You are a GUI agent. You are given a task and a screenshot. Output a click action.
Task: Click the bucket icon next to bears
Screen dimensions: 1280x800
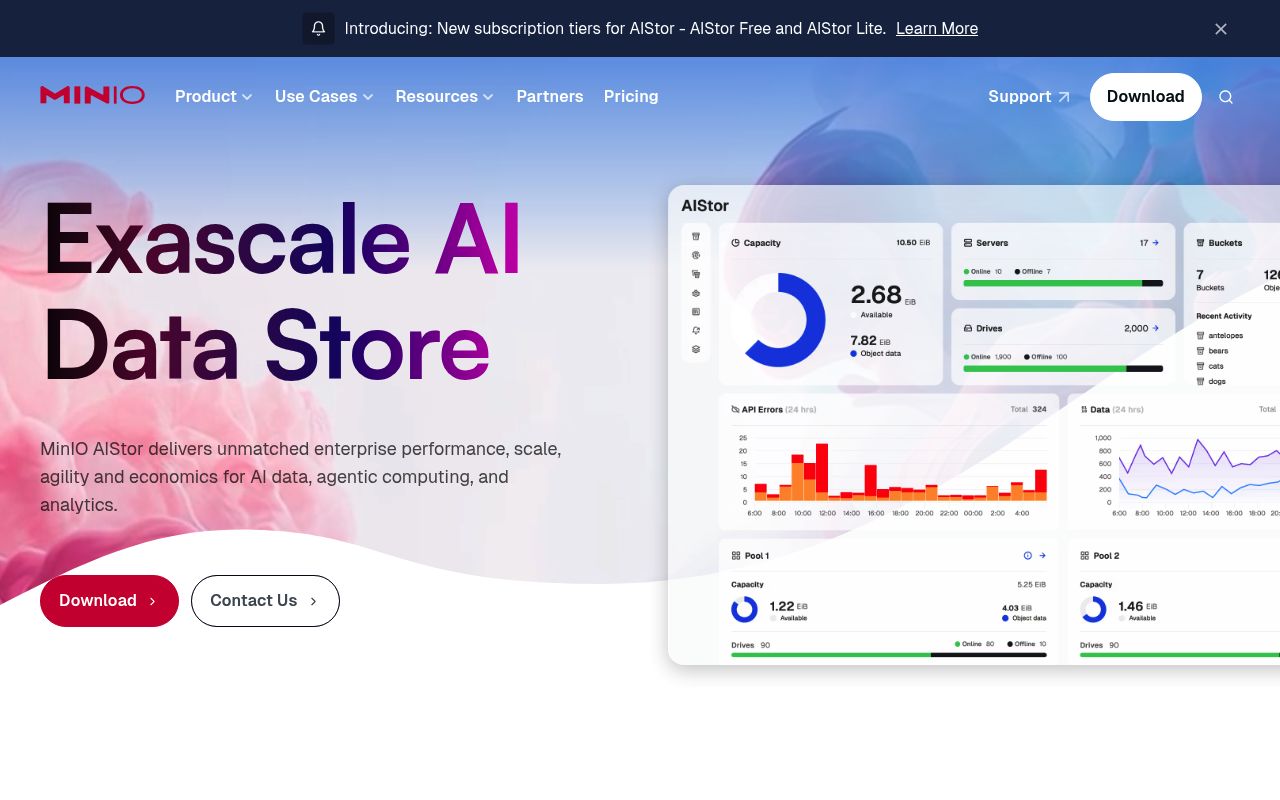(x=1200, y=351)
